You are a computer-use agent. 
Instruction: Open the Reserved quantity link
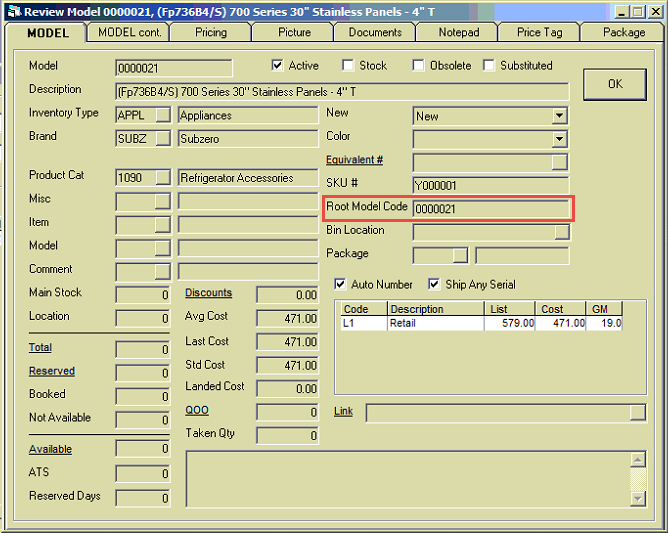(x=52, y=371)
